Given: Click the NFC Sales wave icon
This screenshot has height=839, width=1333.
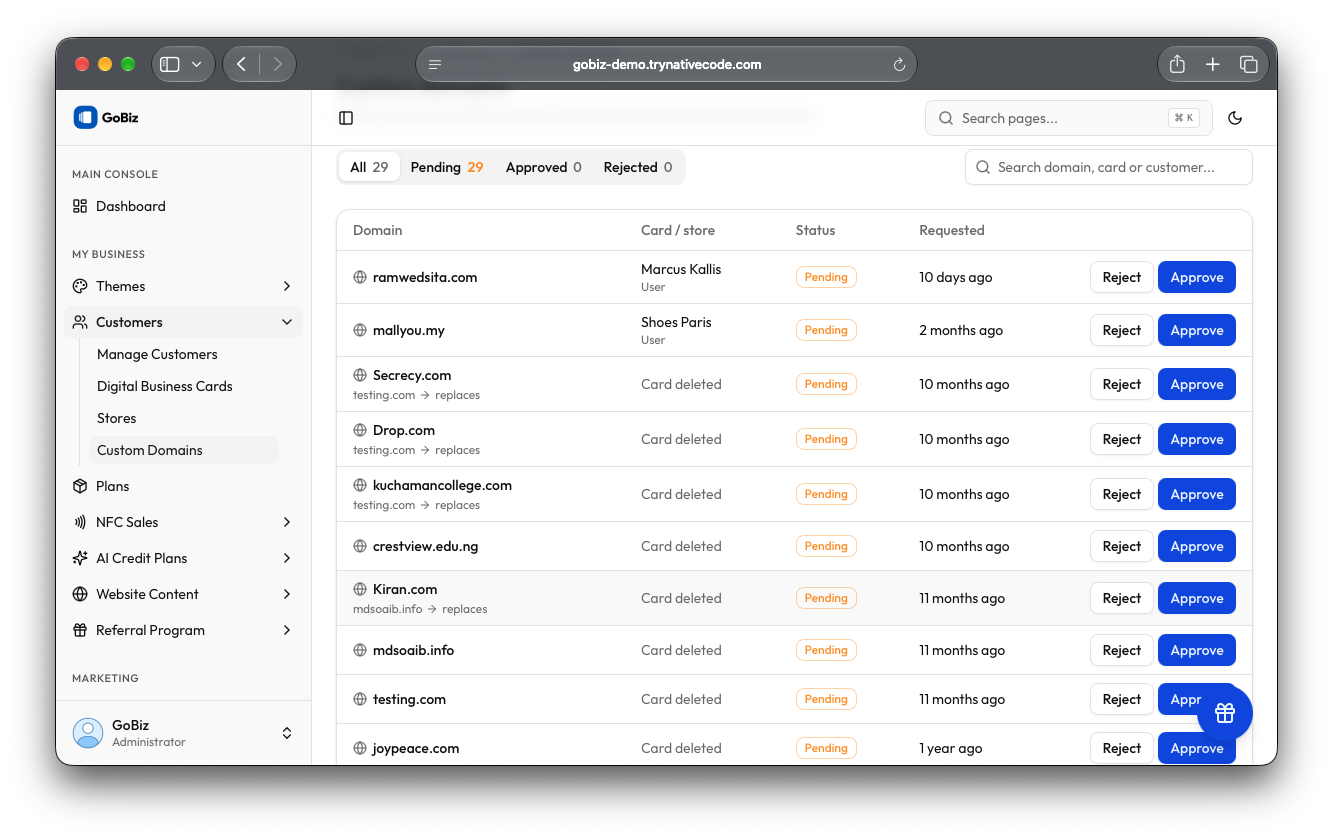Looking at the screenshot, I should click(80, 522).
